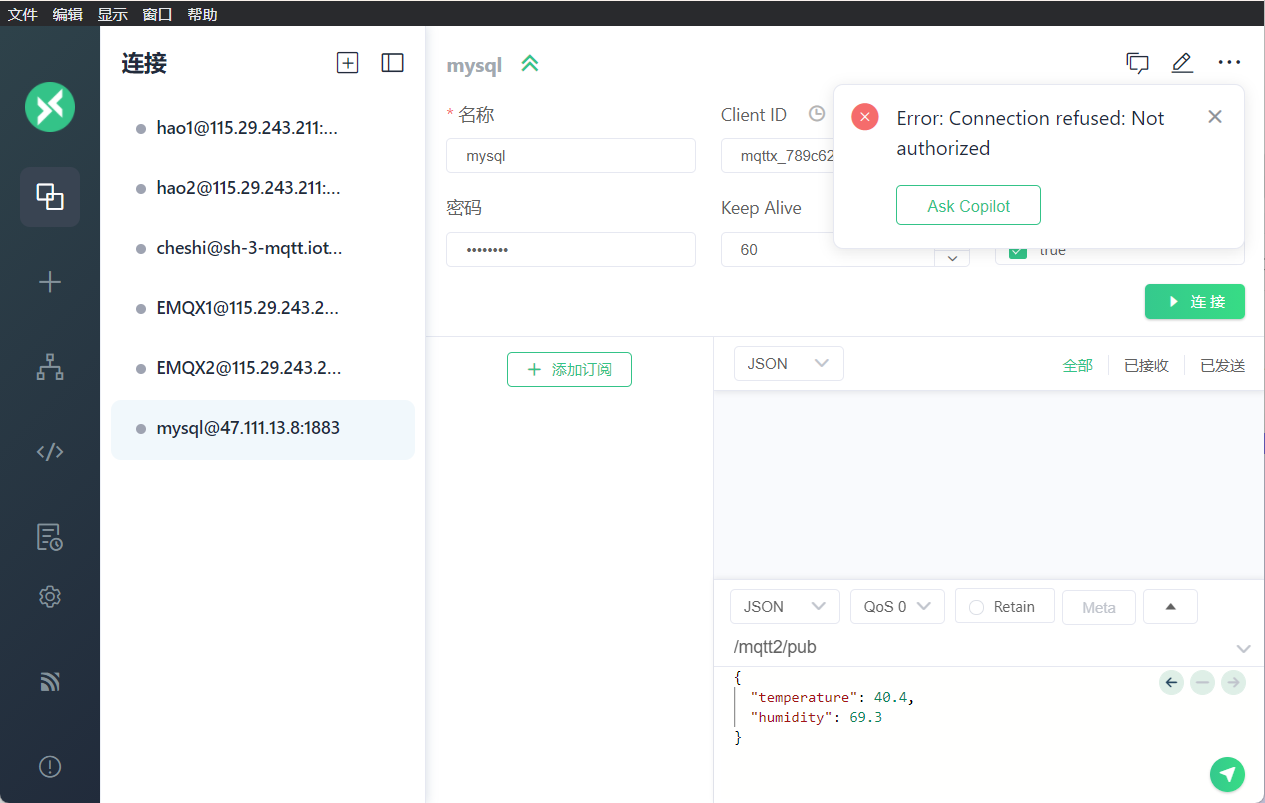Collapse the mysql connection details chevron
The height and width of the screenshot is (803, 1265).
530,64
